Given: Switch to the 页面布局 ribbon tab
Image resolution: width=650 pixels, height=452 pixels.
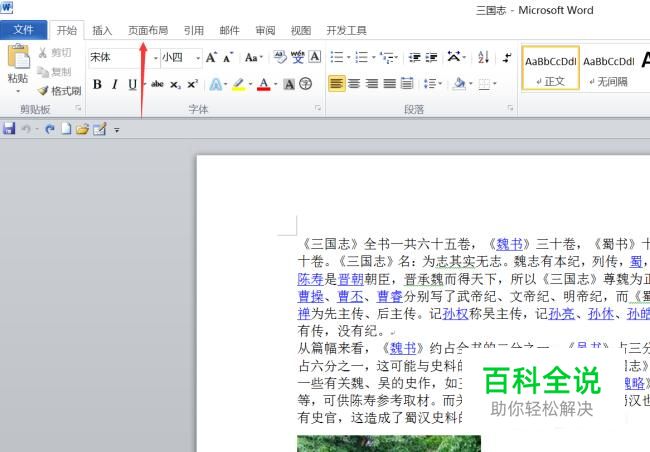Looking at the screenshot, I should [x=148, y=31].
